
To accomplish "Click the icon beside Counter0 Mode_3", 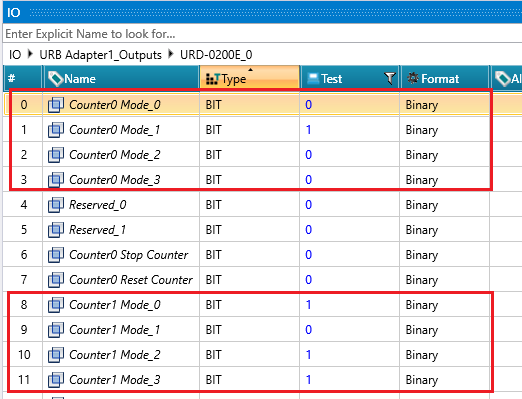I will [x=56, y=180].
